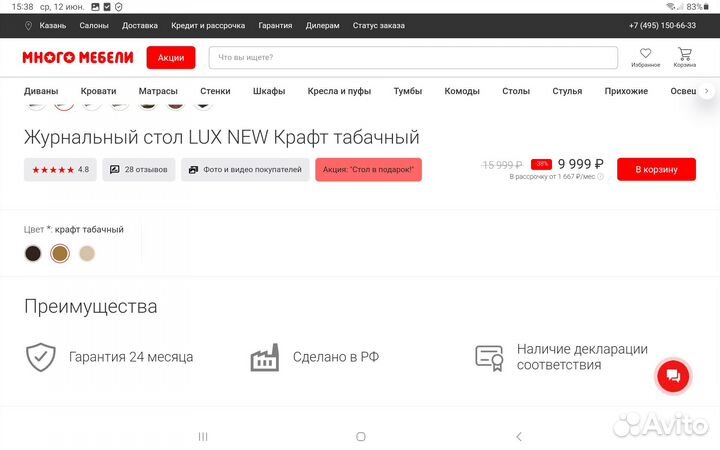
Task: Open the Прихожие category
Action: pyautogui.click(x=626, y=91)
